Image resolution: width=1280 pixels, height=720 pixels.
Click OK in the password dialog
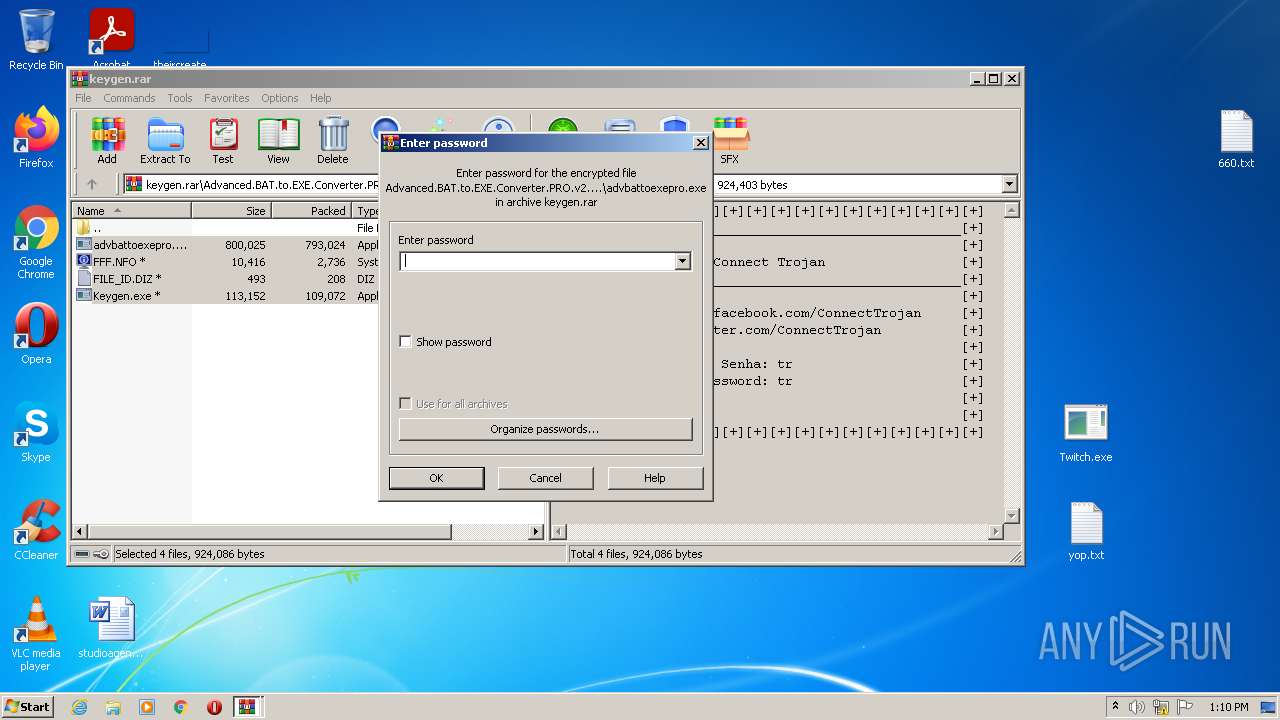(436, 478)
